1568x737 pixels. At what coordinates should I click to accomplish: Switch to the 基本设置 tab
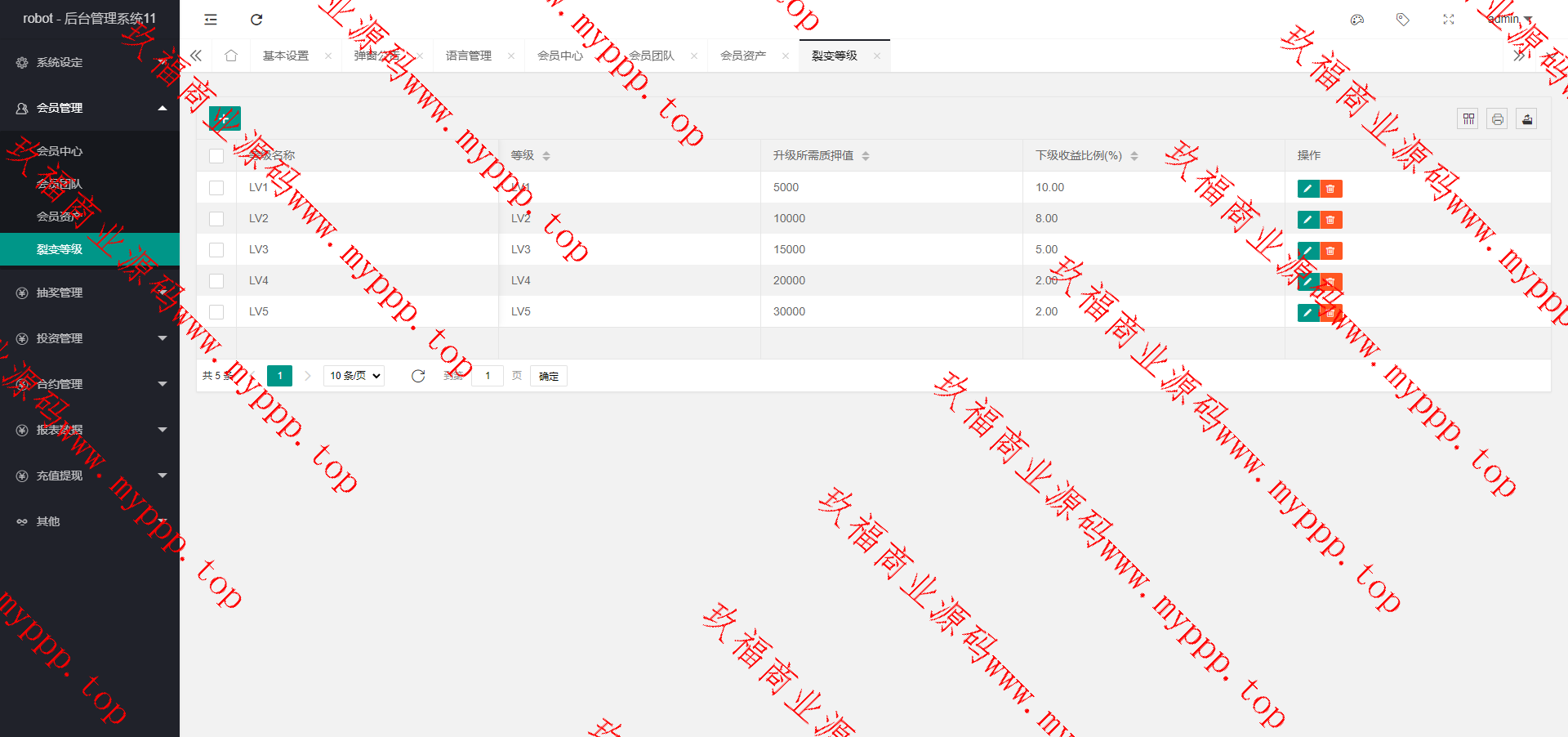(286, 56)
